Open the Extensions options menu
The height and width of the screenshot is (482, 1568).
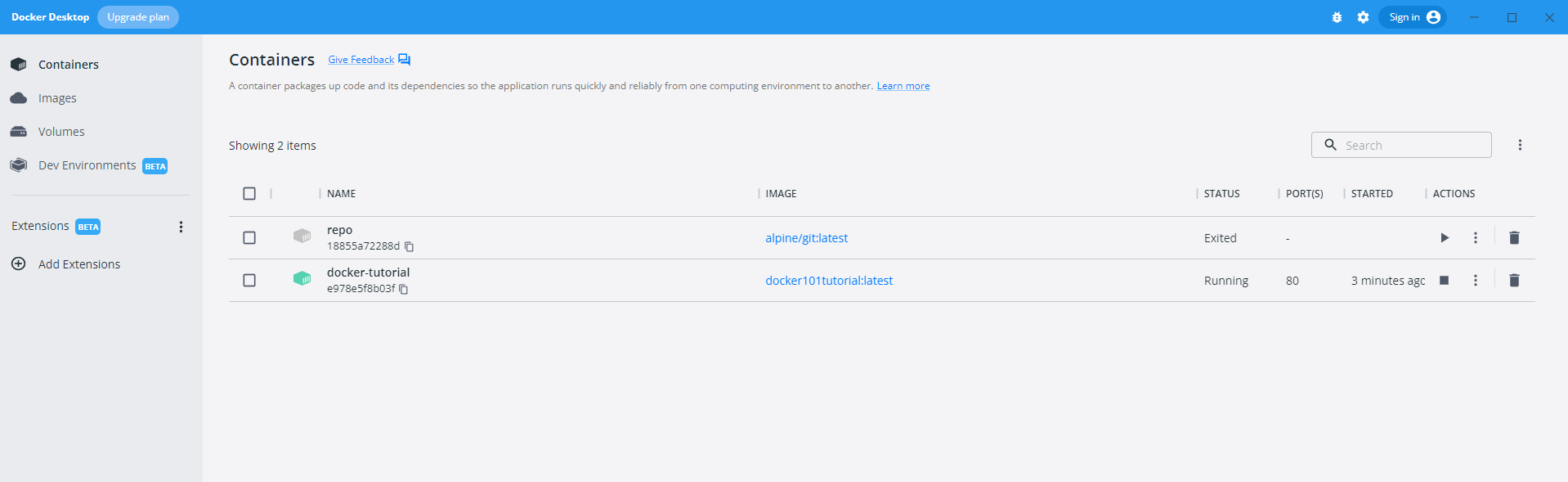pyautogui.click(x=181, y=227)
